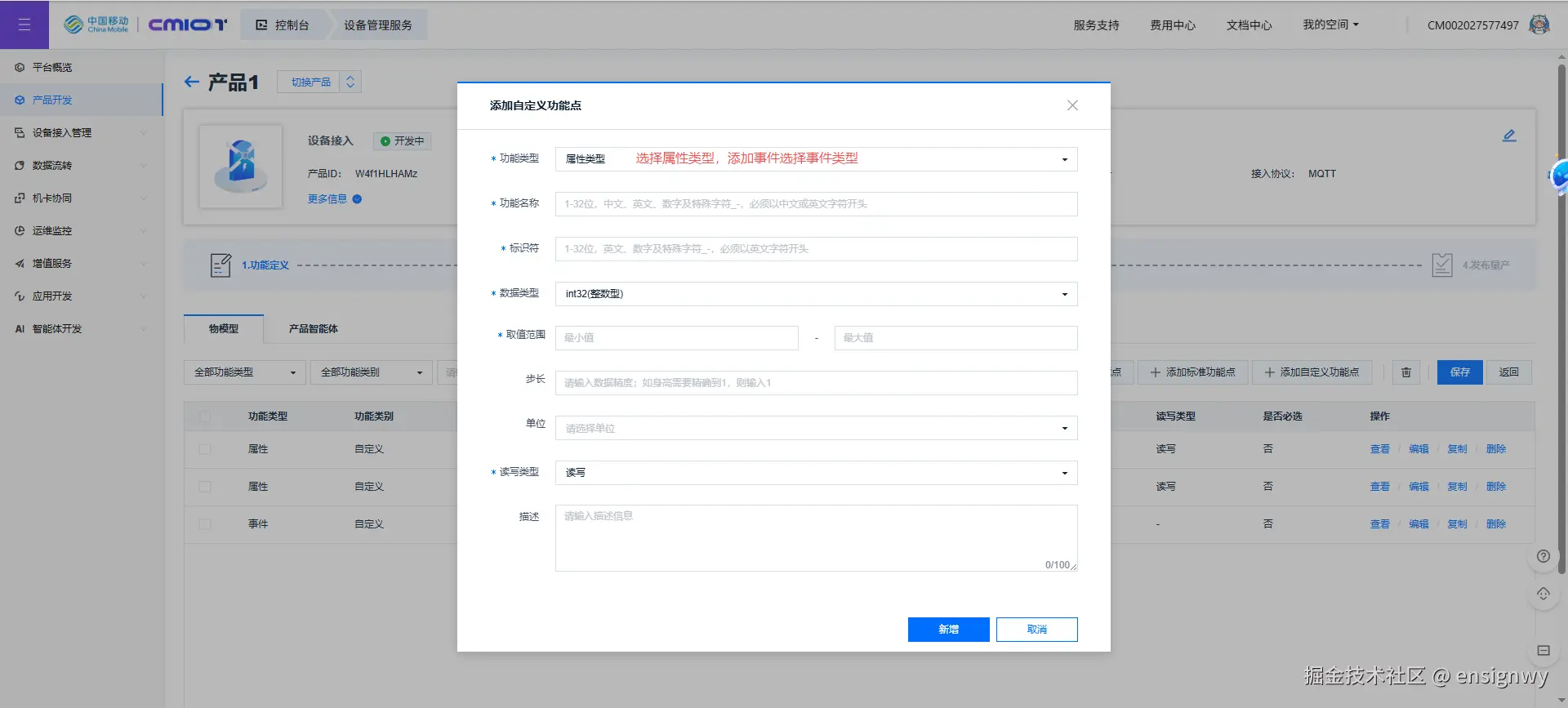This screenshot has height=708, width=1568.
Task: Click the bottom floating collapse icon
Action: click(1543, 651)
